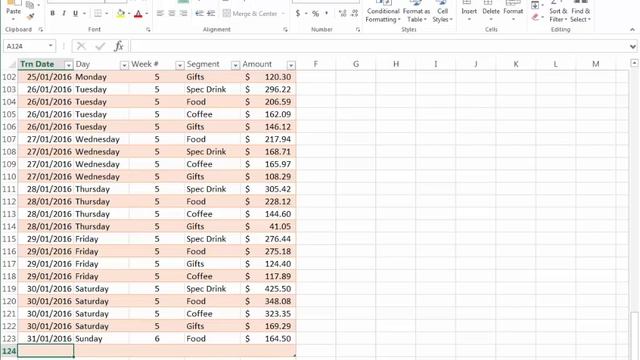
Task: Open the Segment filter dropdown
Action: (235, 65)
